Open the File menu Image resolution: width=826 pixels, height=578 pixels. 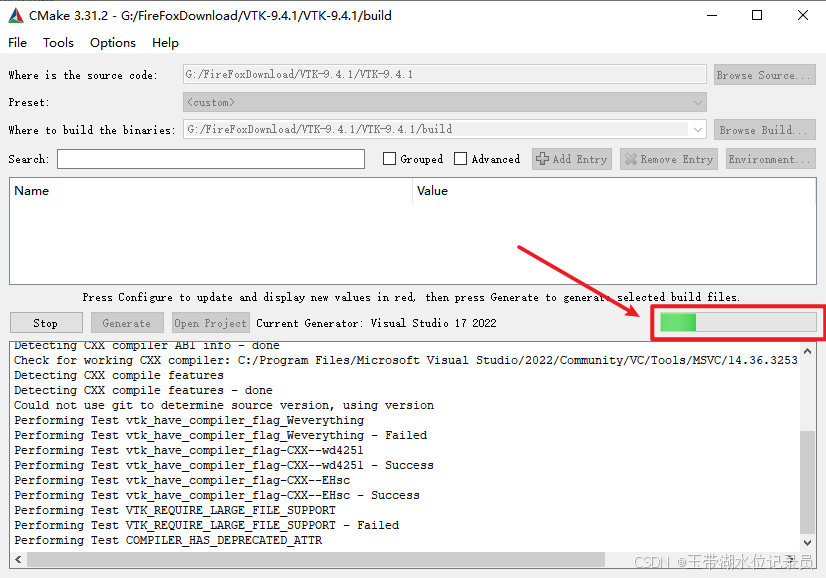point(17,43)
